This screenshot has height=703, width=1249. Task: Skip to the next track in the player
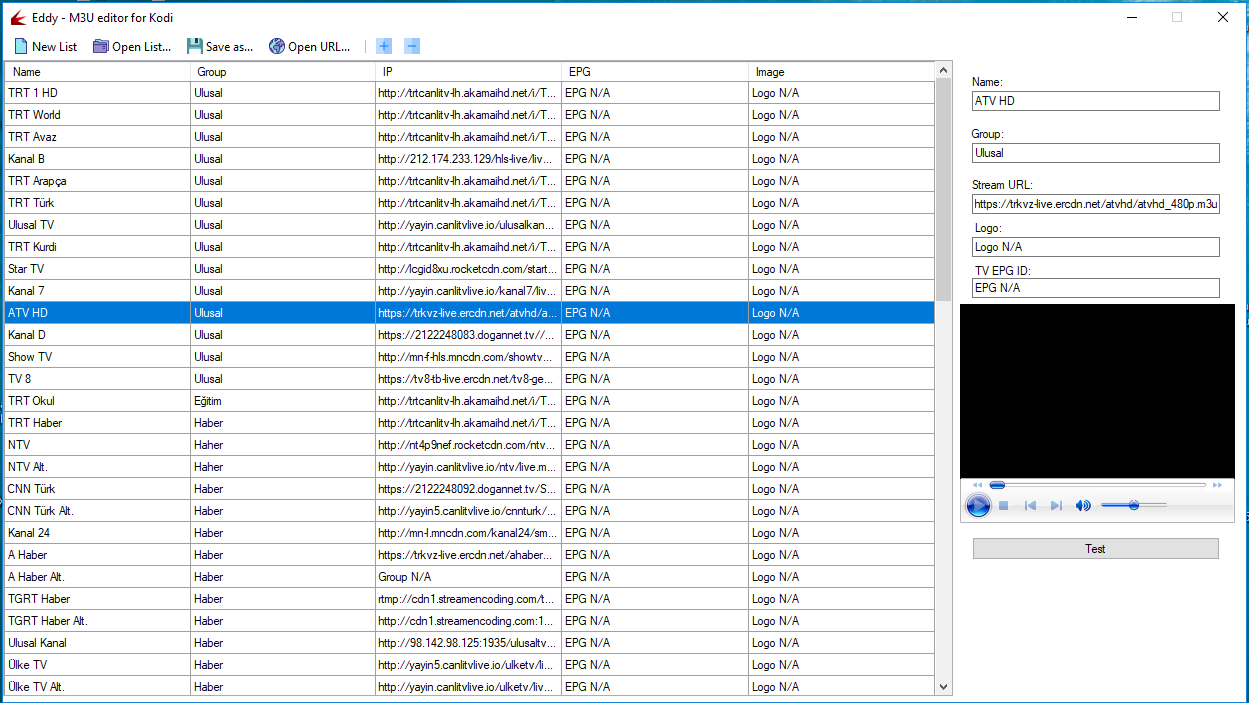point(1056,506)
